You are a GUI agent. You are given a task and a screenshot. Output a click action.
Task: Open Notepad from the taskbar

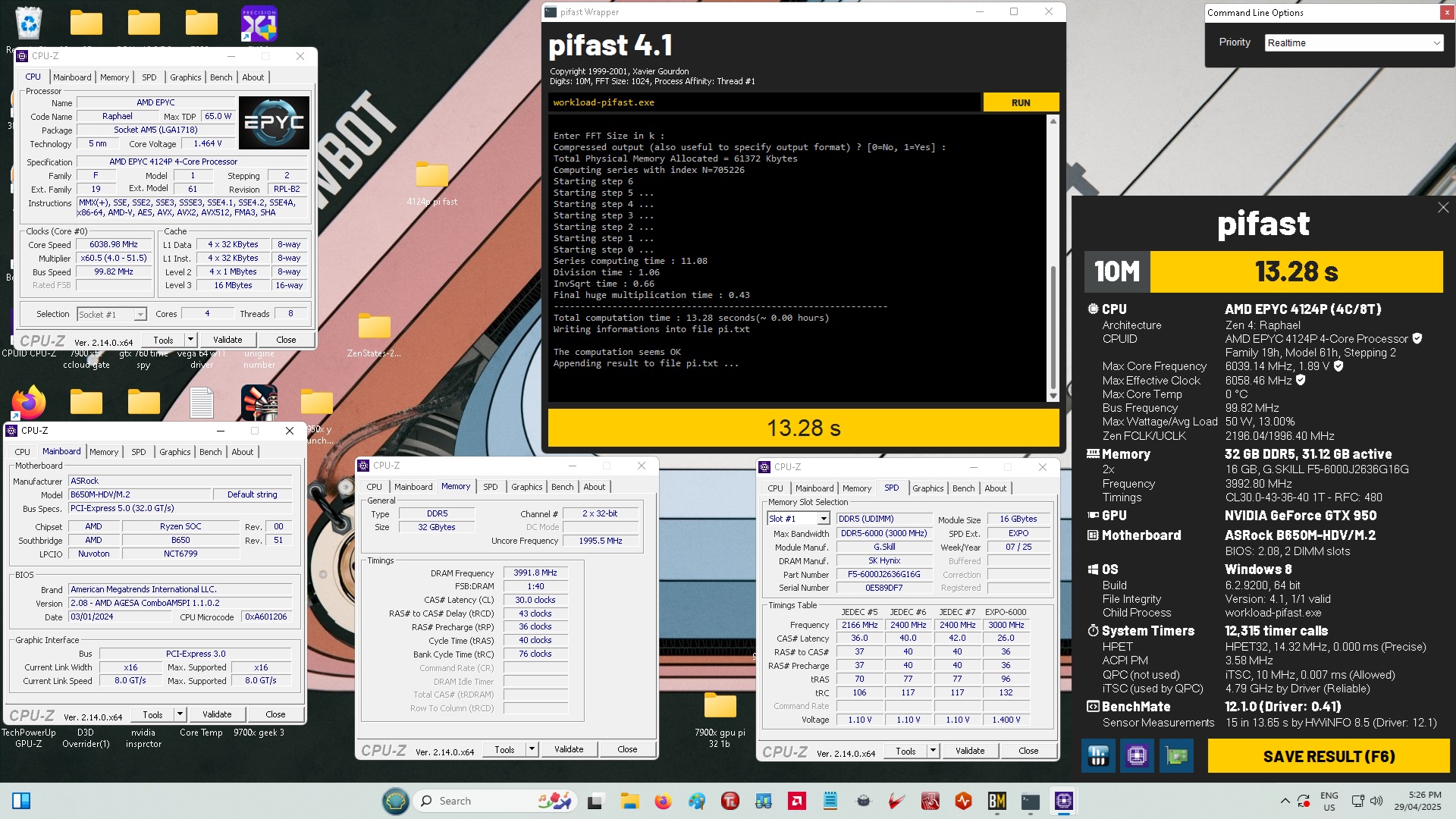[x=830, y=801]
